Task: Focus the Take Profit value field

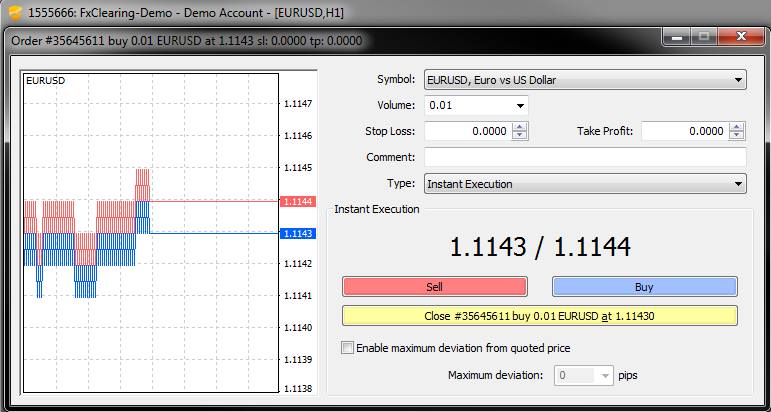Action: pos(684,131)
